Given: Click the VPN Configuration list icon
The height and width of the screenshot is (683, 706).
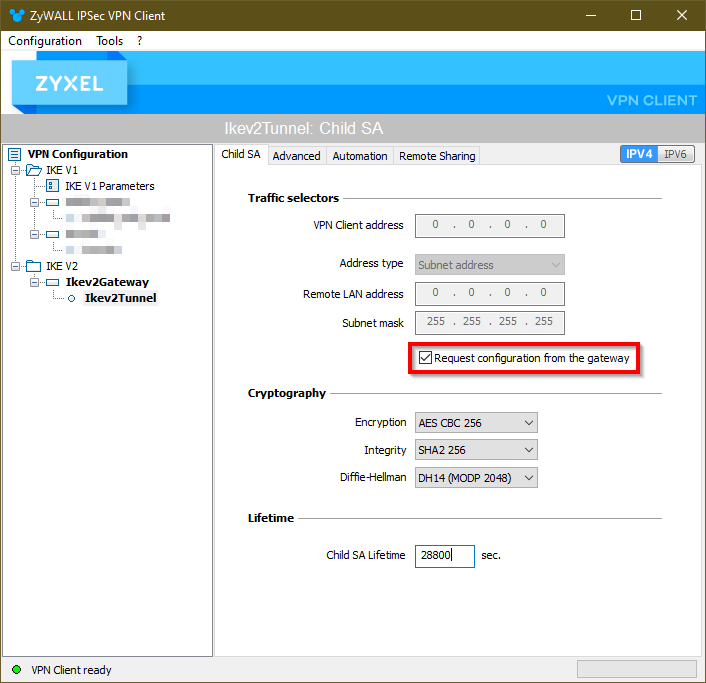Looking at the screenshot, I should 14,154.
